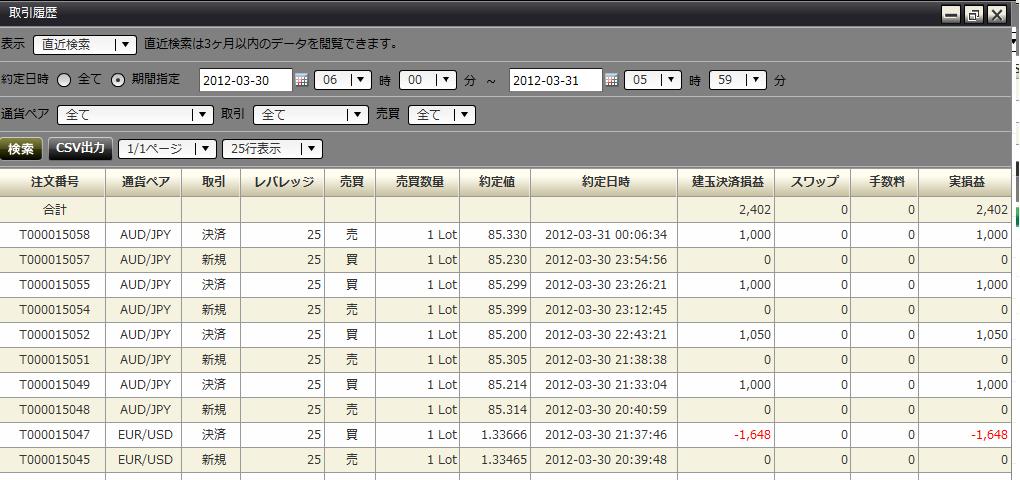
Task: Sort by 手数料 column header
Action: [885, 182]
